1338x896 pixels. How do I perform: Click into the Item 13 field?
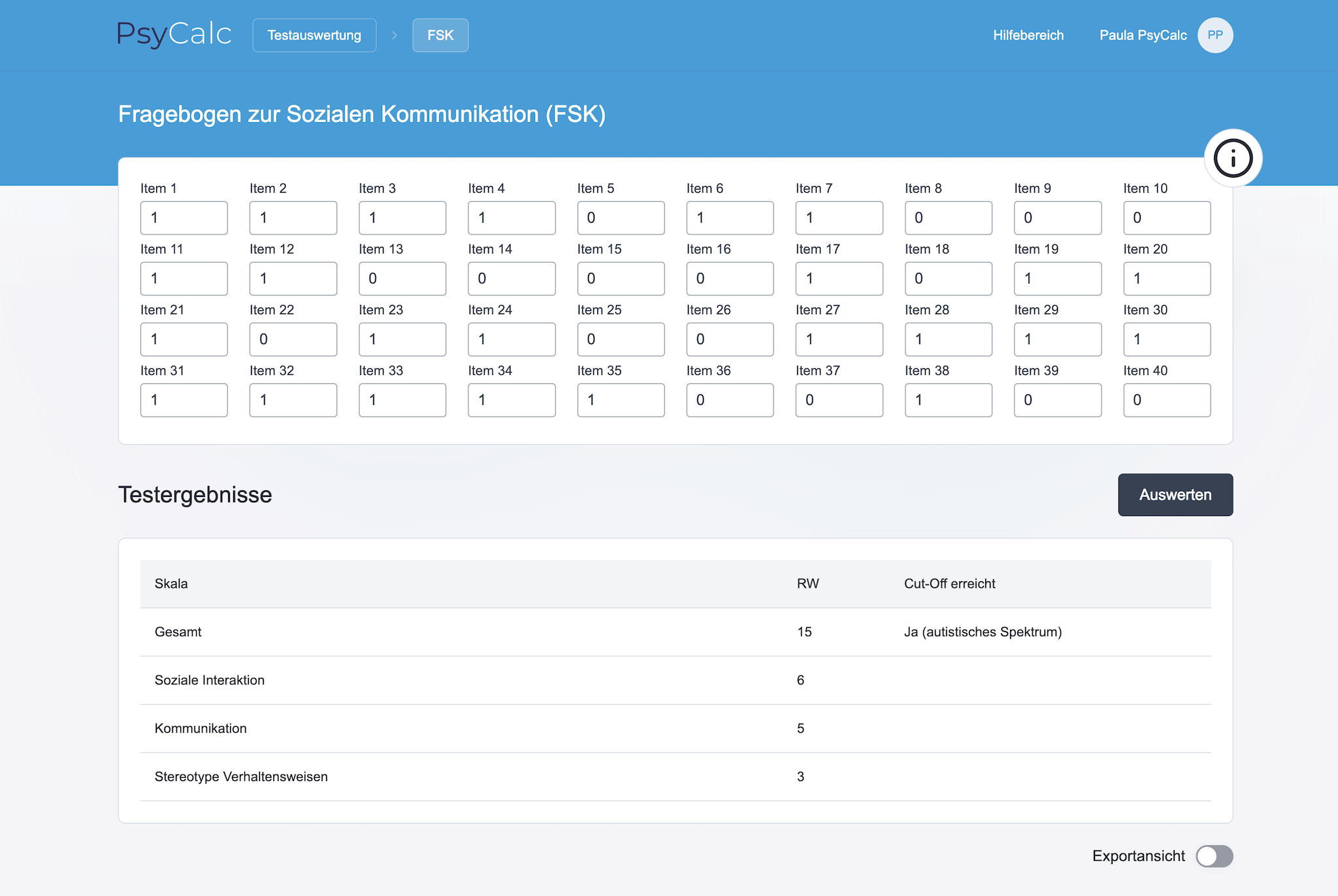click(x=402, y=278)
